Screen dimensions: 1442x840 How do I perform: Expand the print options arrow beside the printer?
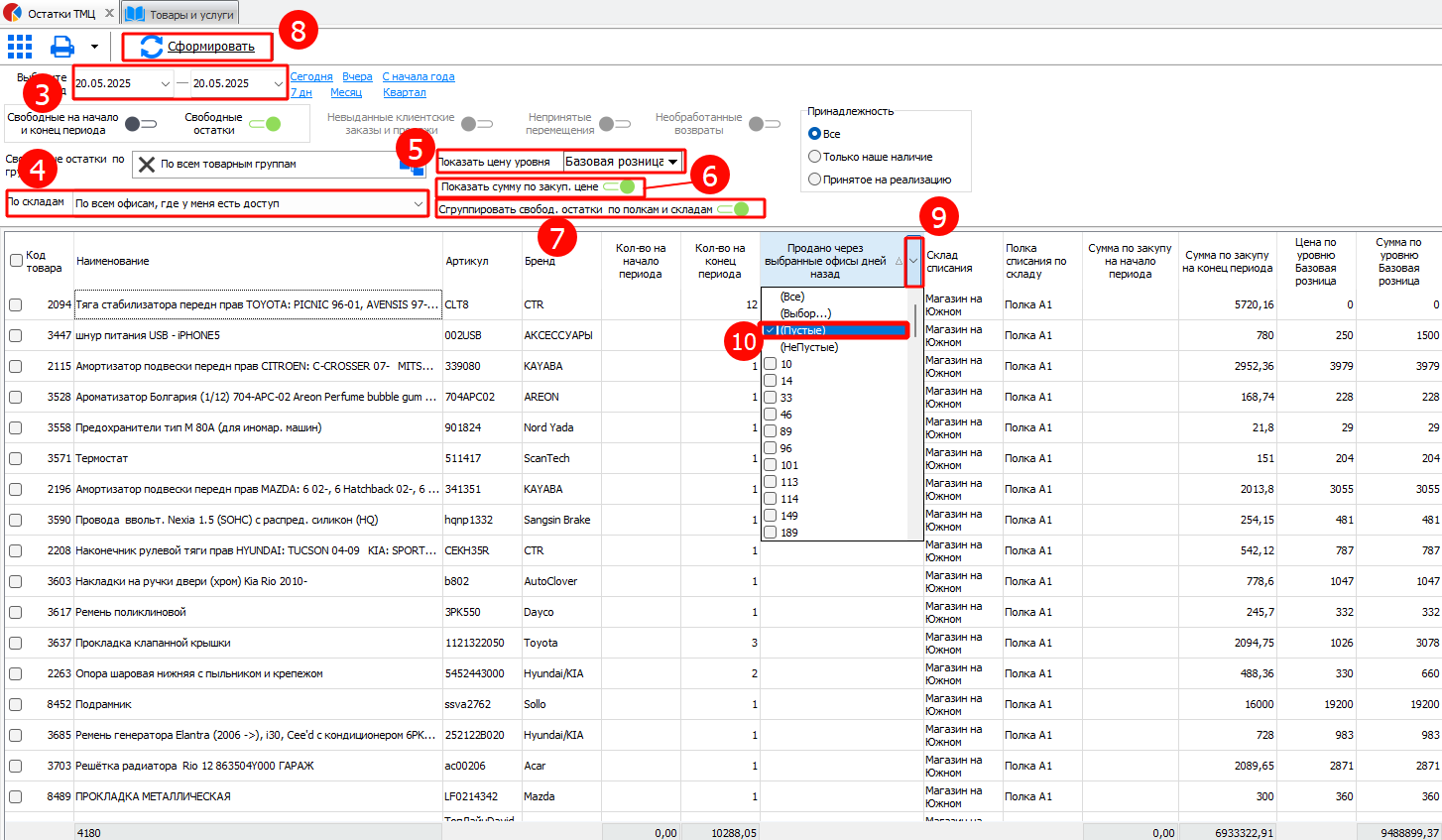click(x=94, y=47)
